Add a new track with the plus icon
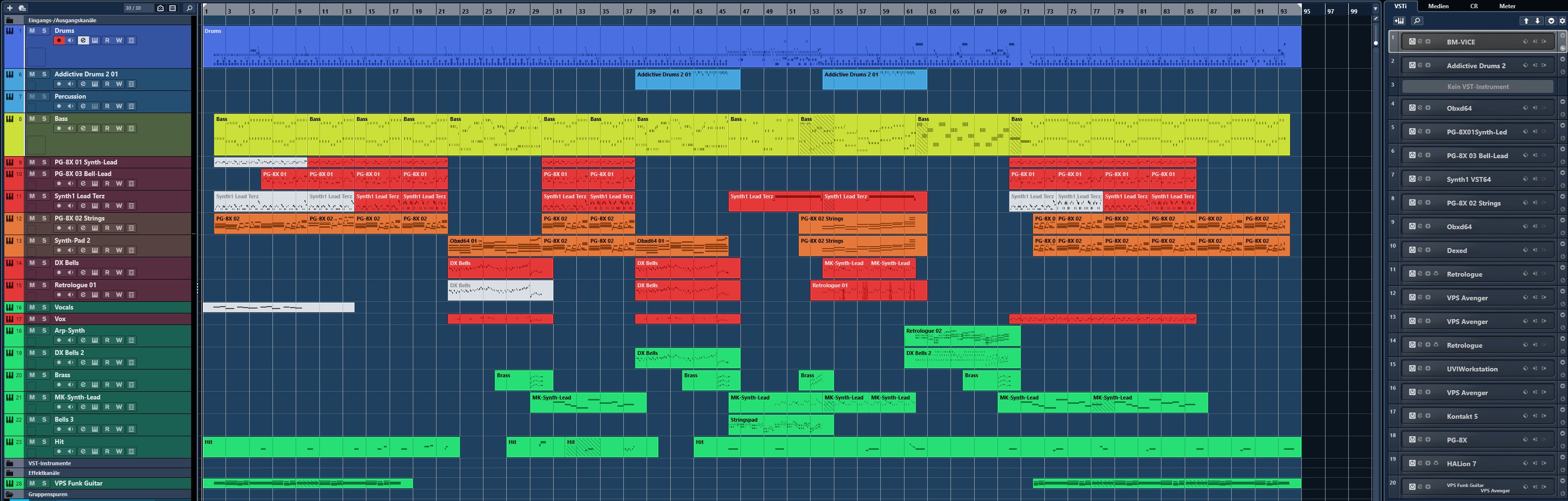 coord(9,8)
